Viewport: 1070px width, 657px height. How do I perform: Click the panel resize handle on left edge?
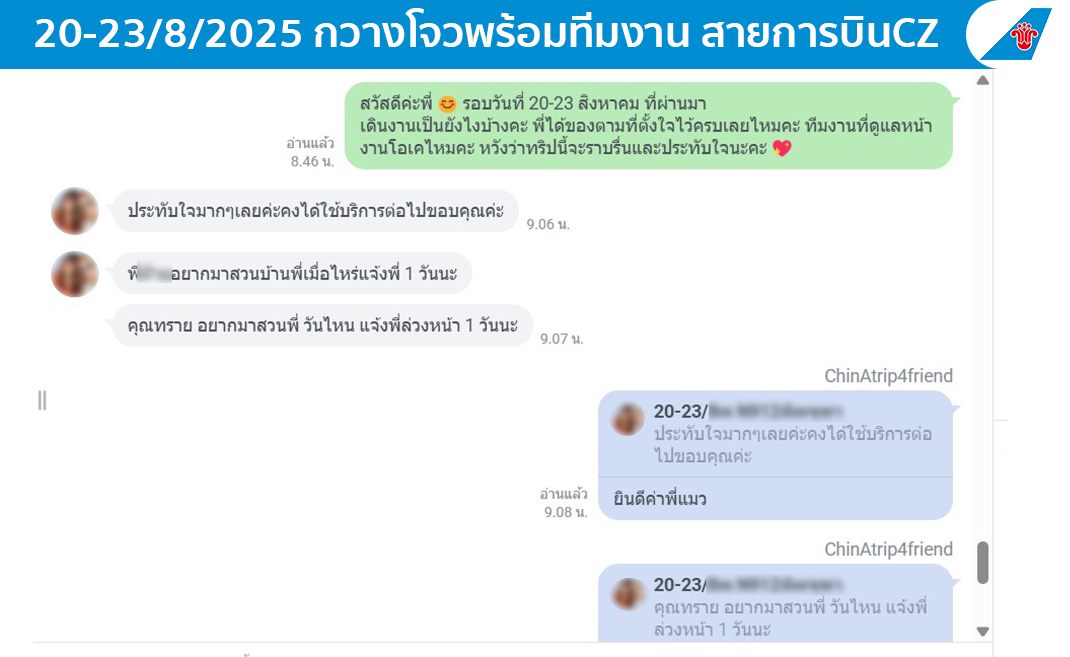pos(42,400)
